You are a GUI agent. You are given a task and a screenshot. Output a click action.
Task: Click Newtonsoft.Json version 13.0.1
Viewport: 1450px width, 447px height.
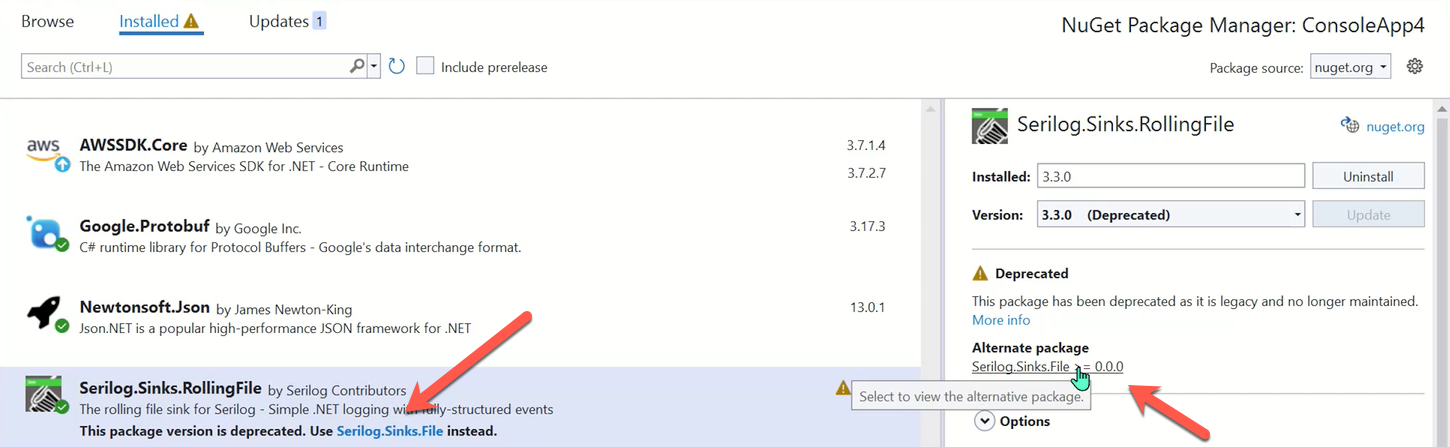(866, 307)
